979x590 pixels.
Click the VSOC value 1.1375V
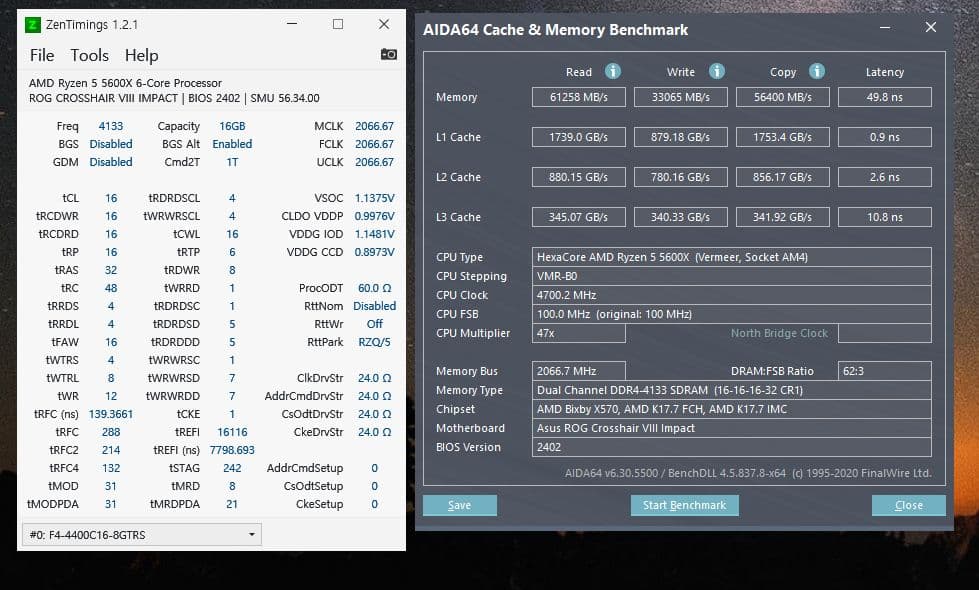tap(375, 198)
